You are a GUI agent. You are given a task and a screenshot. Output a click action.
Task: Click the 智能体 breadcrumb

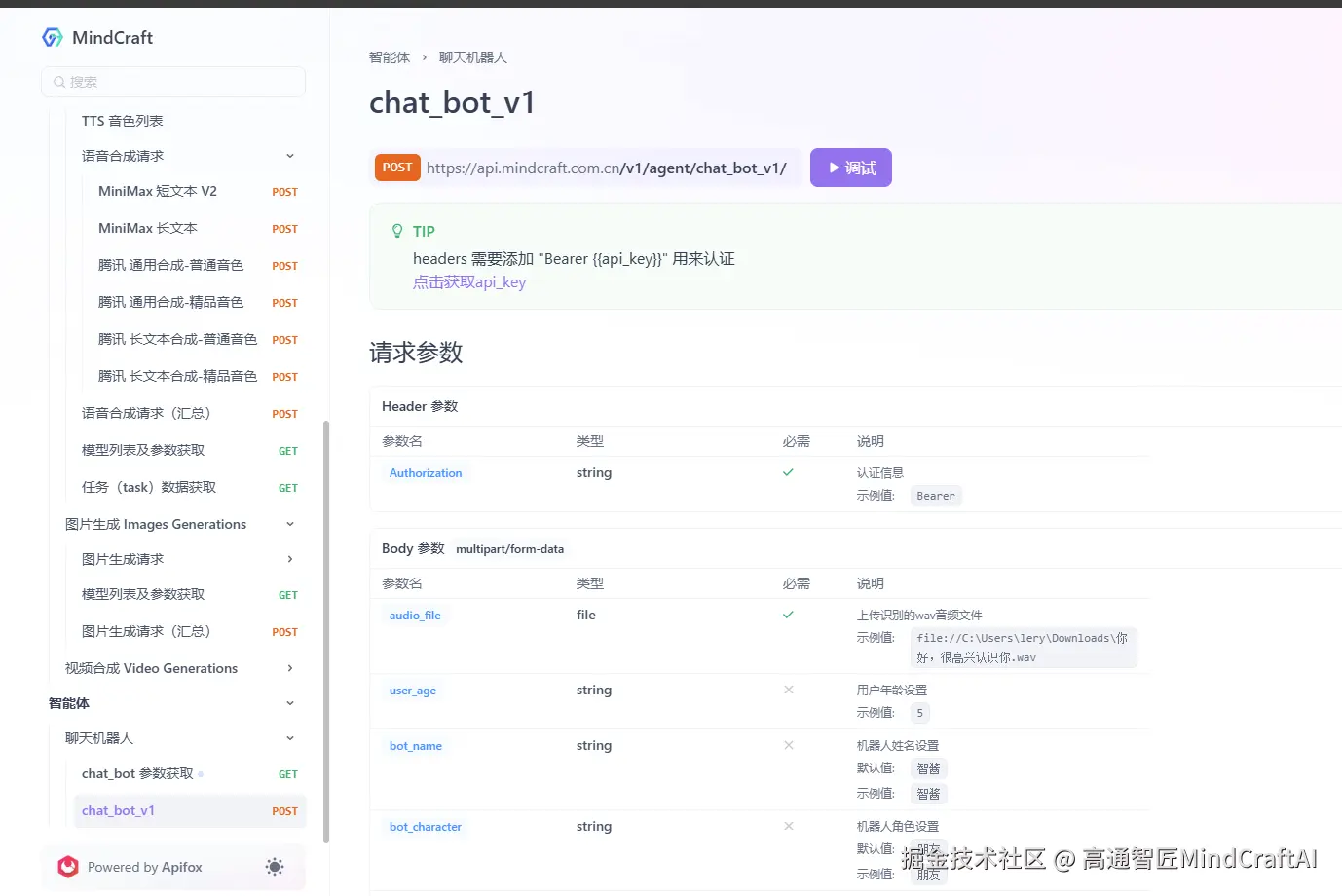390,57
